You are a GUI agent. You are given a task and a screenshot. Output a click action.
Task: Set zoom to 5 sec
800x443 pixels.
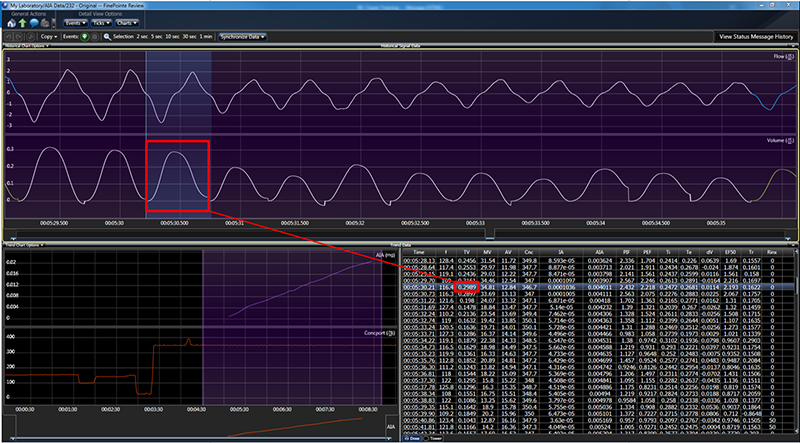pyautogui.click(x=157, y=37)
